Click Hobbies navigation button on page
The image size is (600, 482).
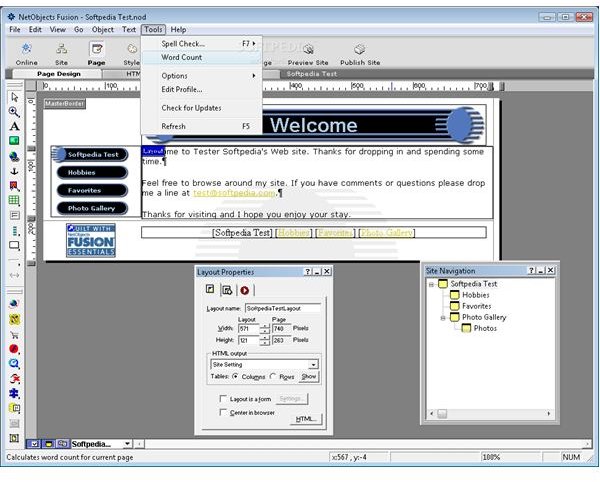[x=92, y=173]
